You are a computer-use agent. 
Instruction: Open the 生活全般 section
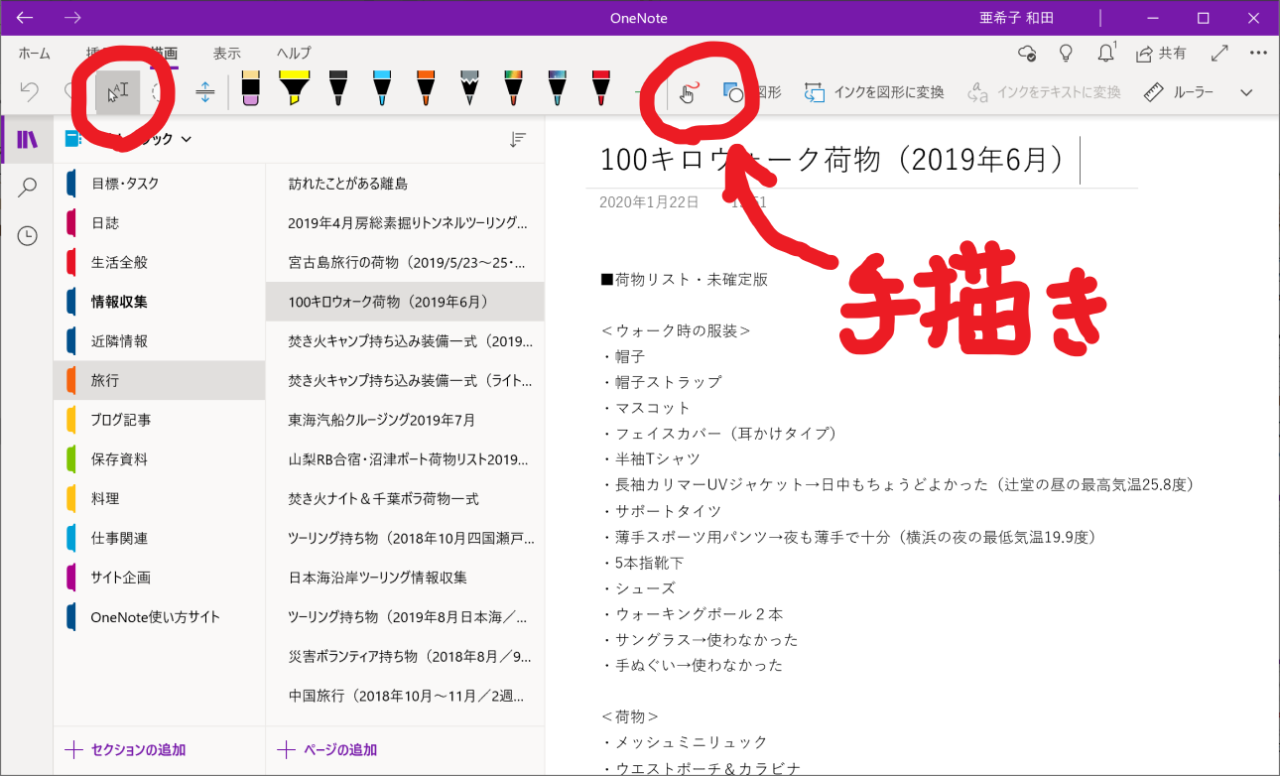(159, 262)
